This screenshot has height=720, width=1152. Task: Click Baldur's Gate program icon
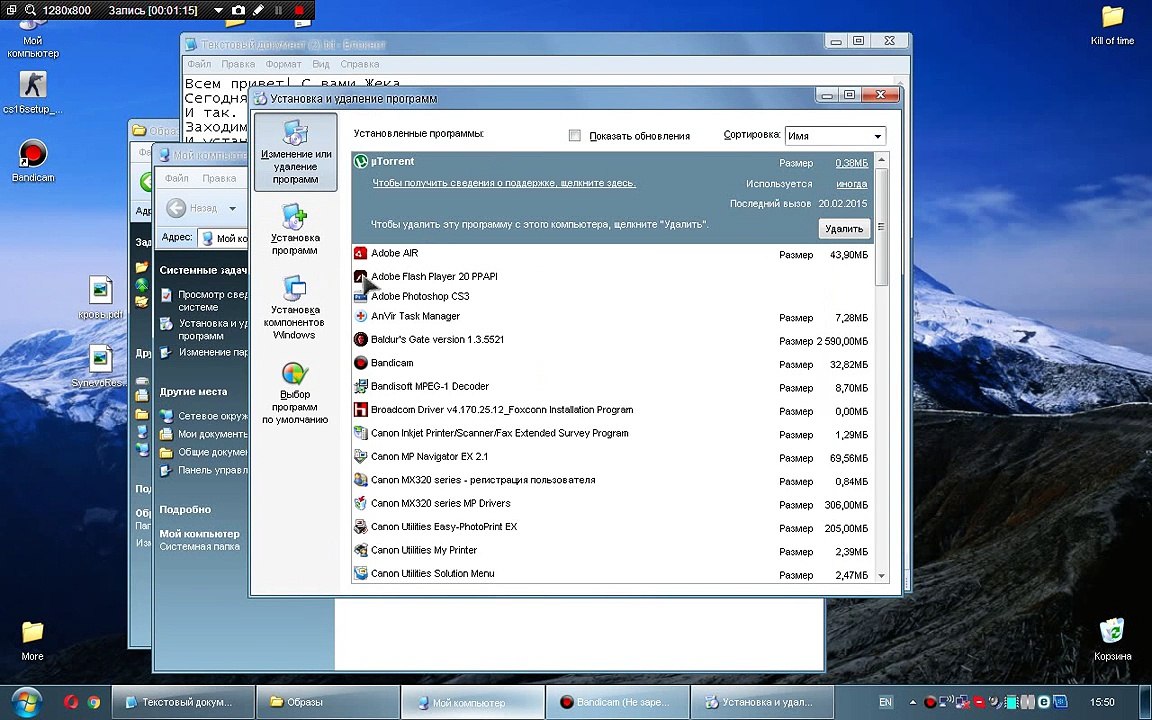point(361,339)
